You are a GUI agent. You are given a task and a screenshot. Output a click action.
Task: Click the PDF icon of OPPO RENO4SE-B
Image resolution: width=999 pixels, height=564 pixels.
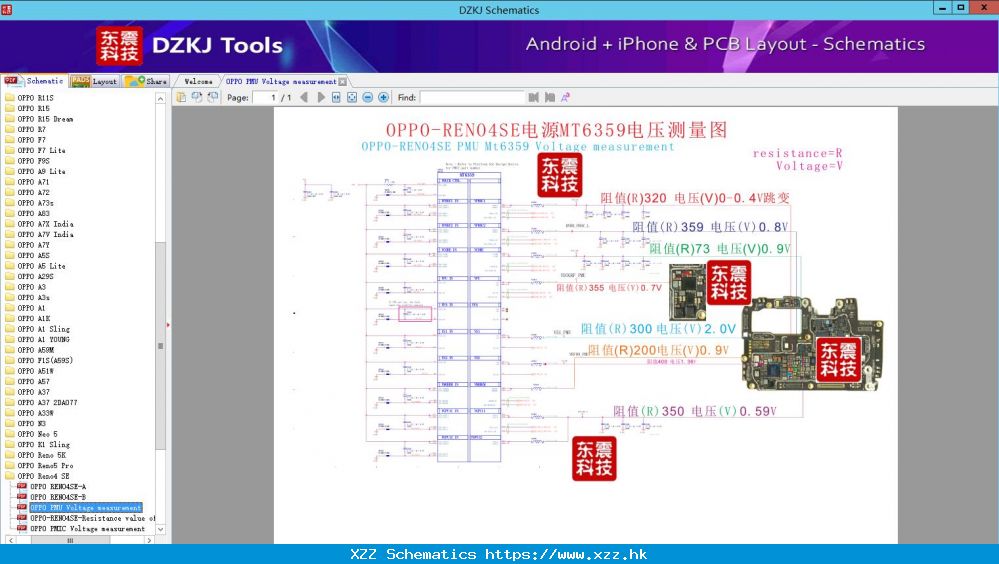22,497
